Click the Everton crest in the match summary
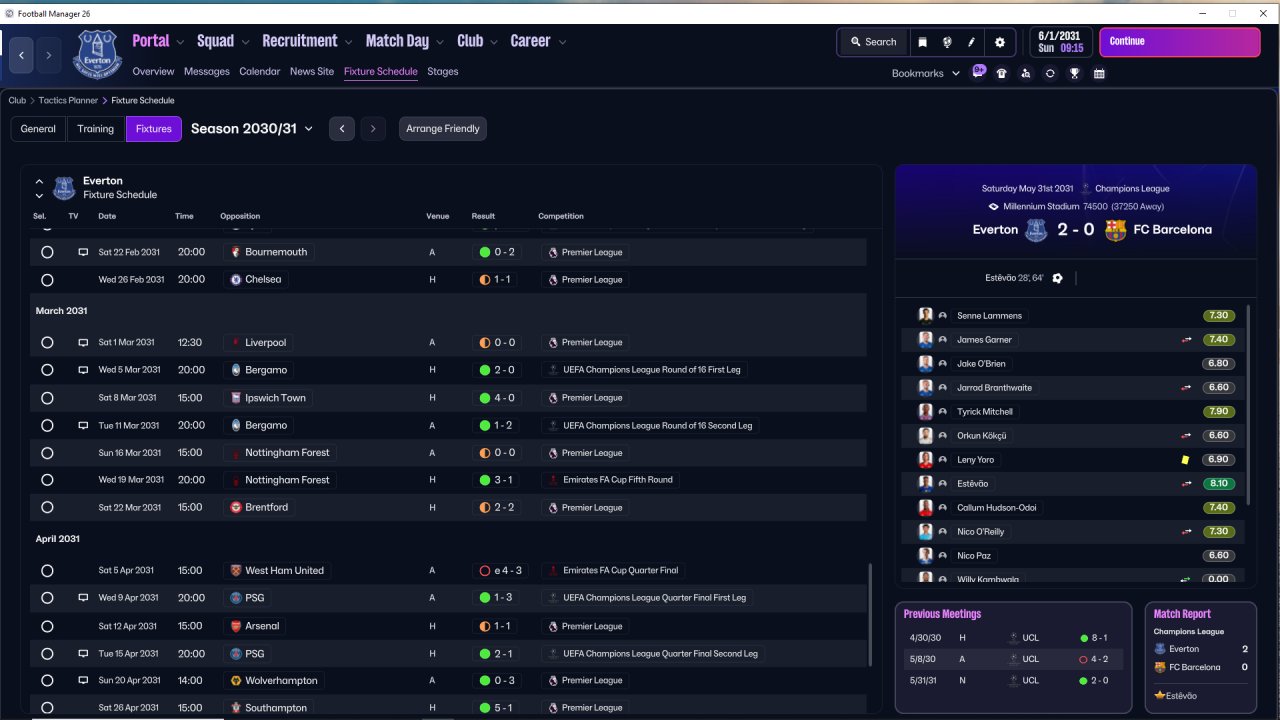The height and width of the screenshot is (720, 1280). (x=1035, y=230)
